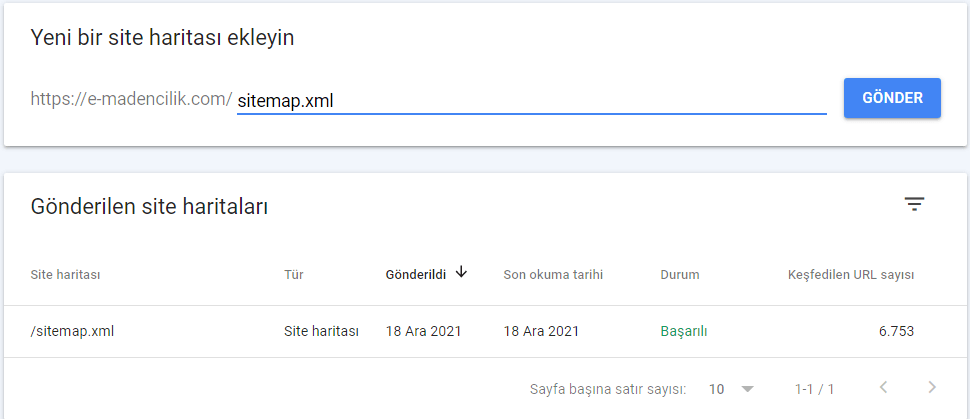
Task: Click the Keşfedilen URL sayısı column header
Action: 851,275
